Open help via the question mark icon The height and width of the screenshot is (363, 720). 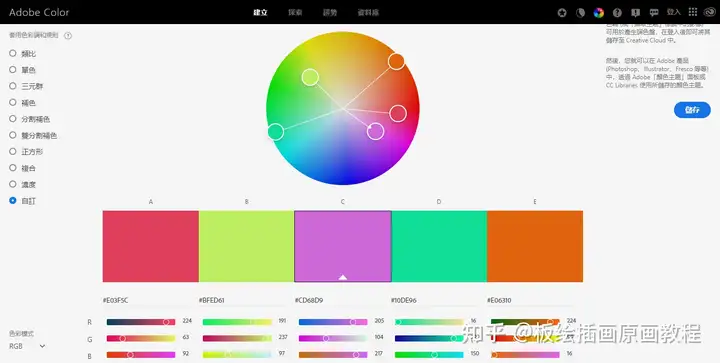[617, 13]
